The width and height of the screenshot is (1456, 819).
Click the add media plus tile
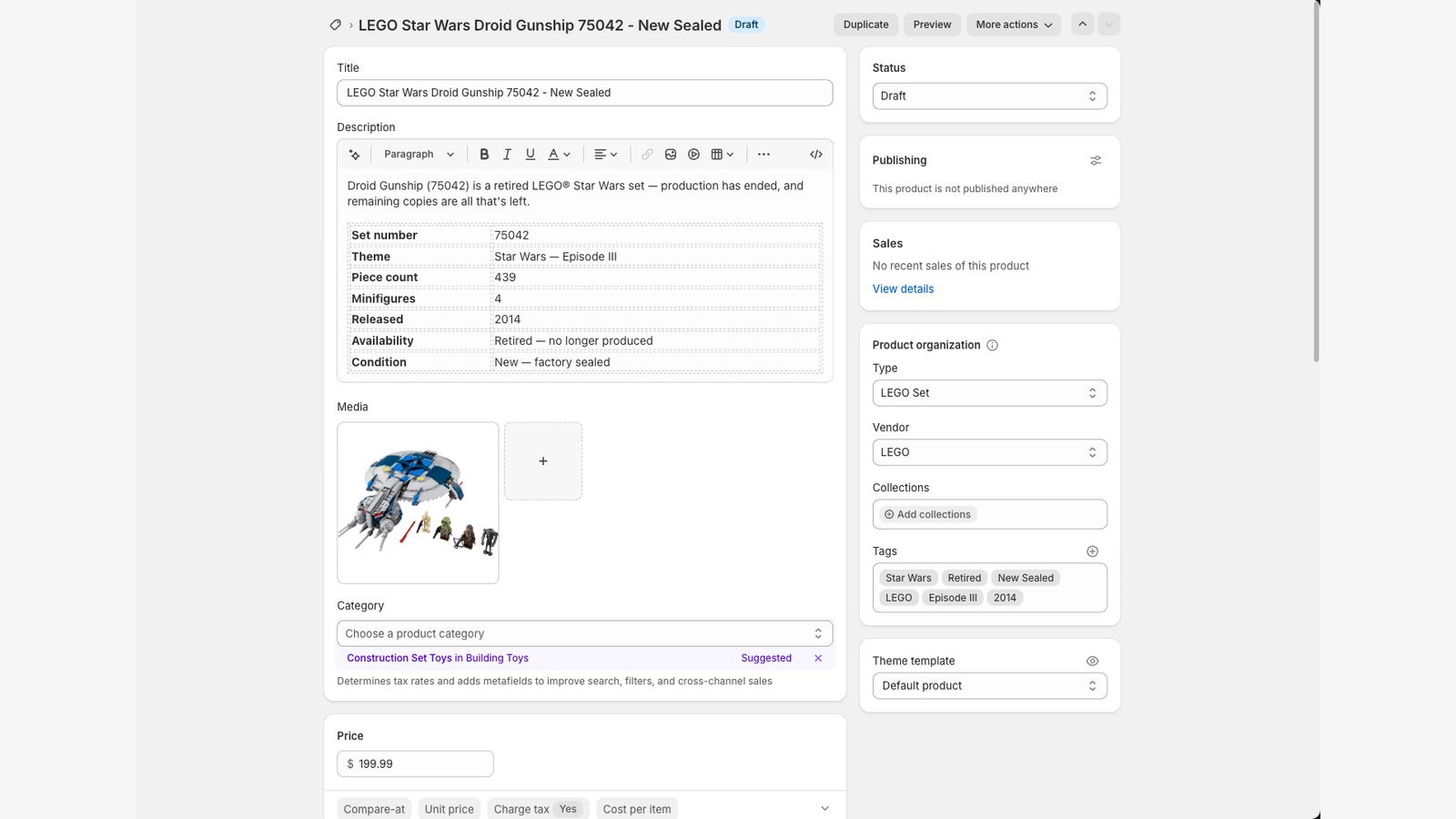pos(543,461)
